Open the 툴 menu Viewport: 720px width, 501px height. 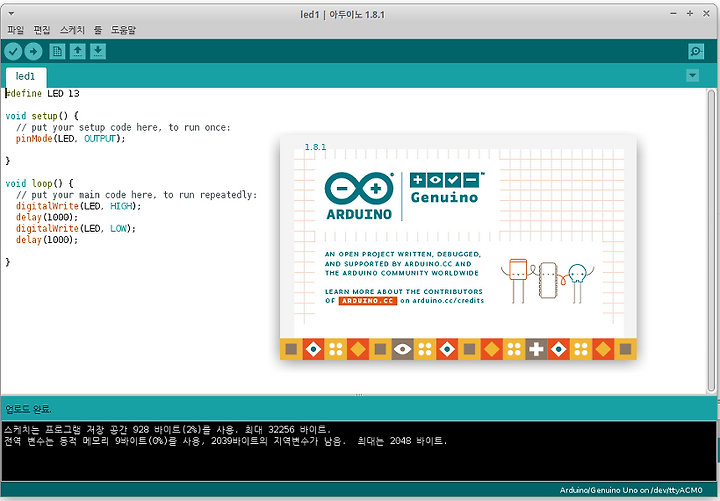98,30
